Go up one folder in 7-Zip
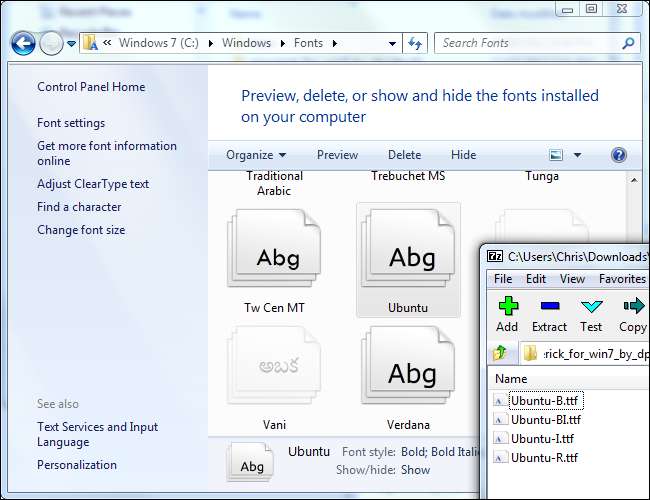The height and width of the screenshot is (500, 650). (500, 353)
